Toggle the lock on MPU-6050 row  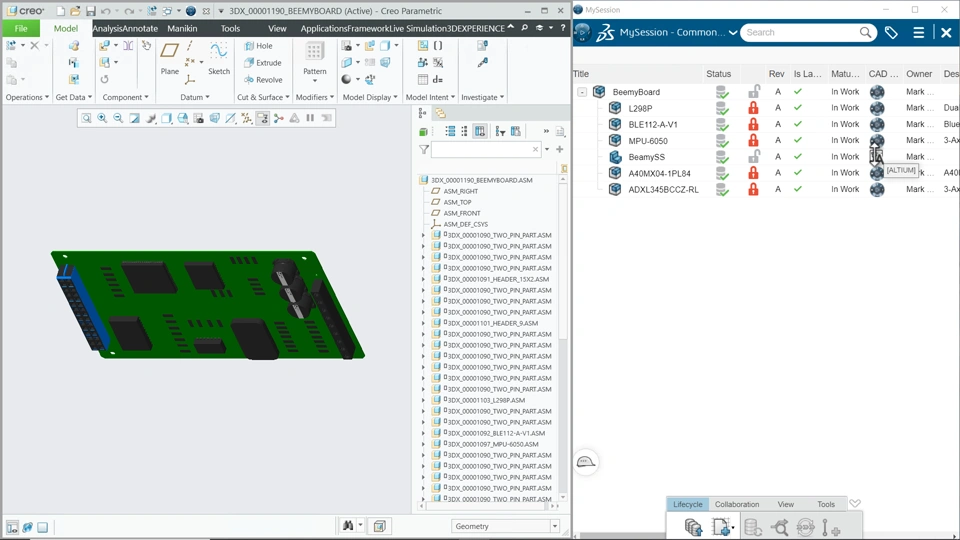[753, 140]
